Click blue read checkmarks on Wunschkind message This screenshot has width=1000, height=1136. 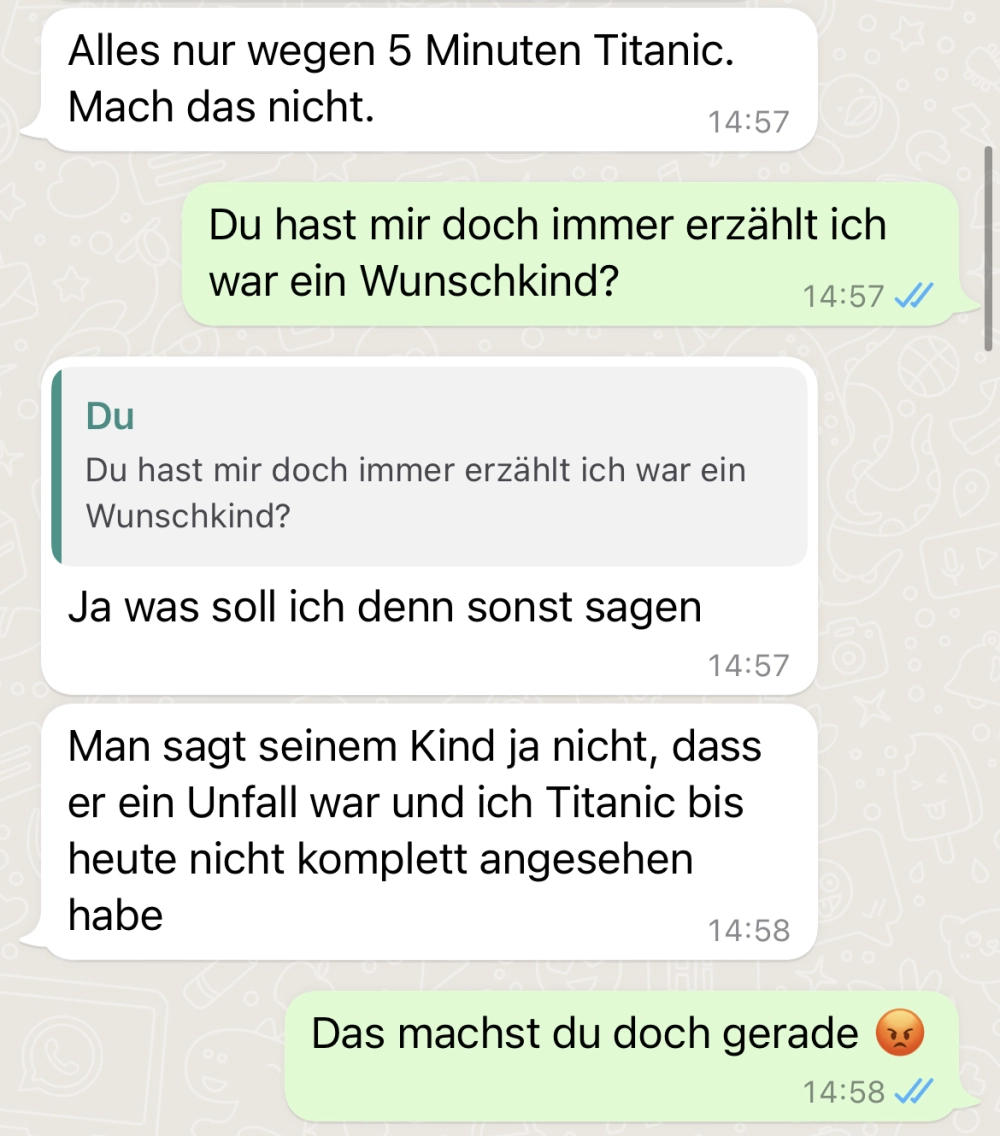click(914, 296)
